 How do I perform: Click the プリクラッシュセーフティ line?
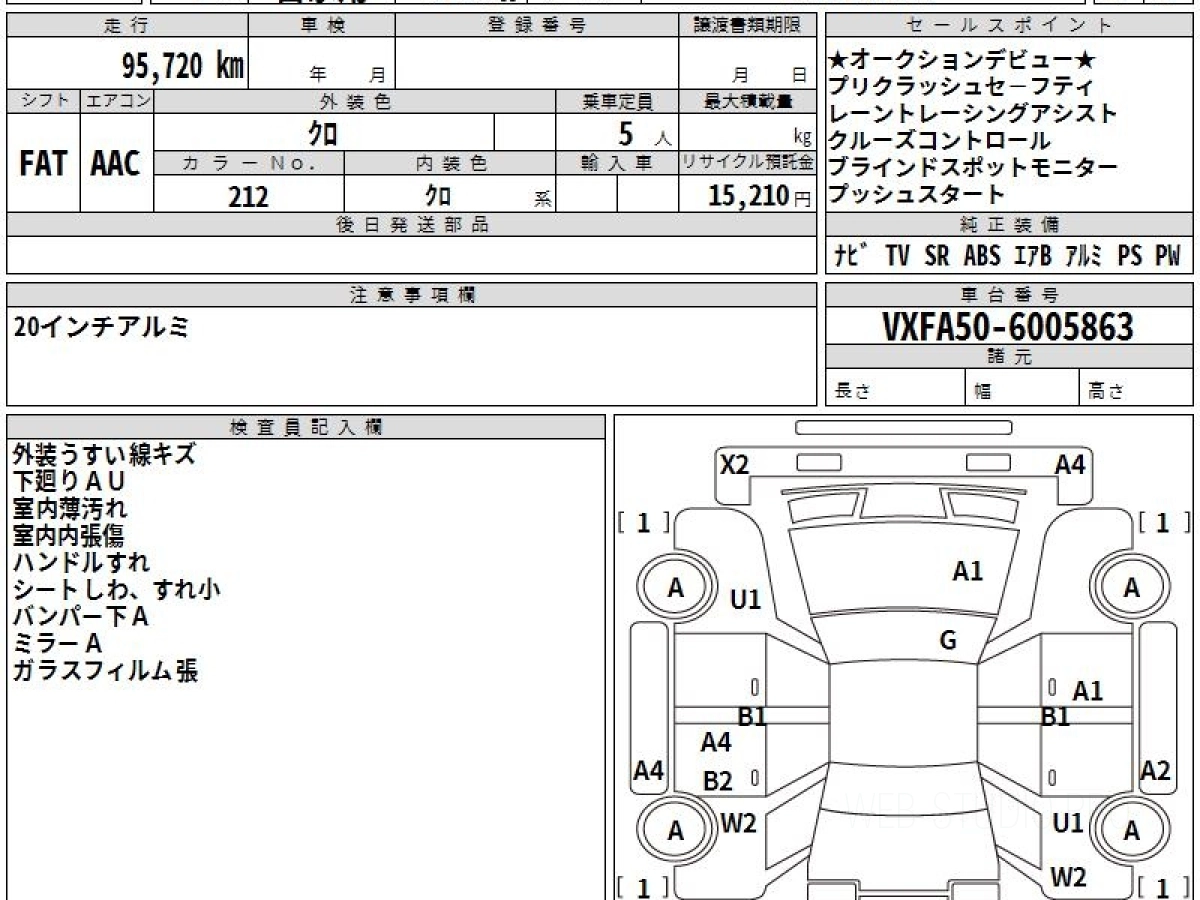pyautogui.click(x=961, y=87)
